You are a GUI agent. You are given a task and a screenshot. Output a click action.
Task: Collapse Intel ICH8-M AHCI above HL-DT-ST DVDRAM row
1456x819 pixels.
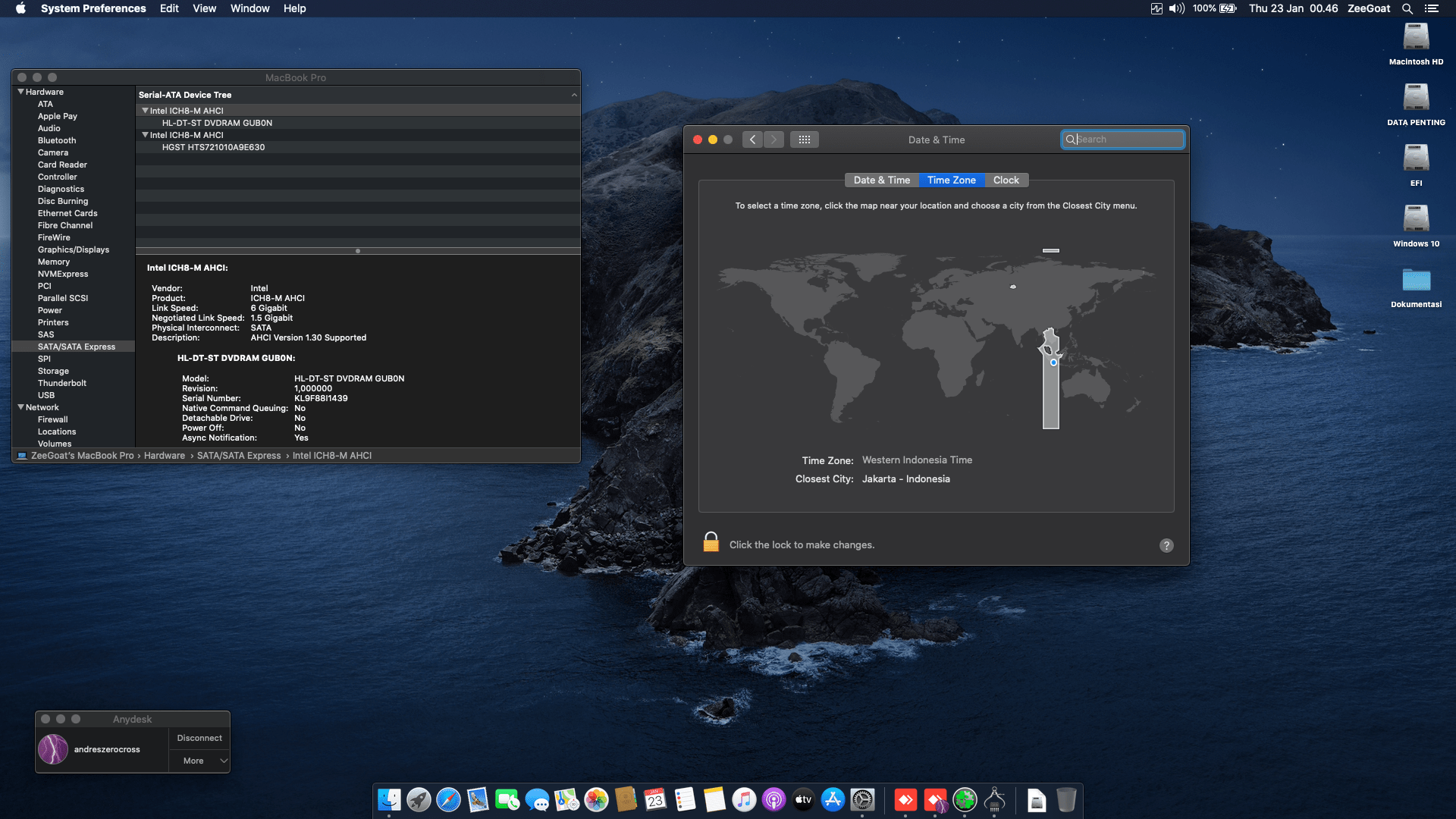[x=145, y=111]
